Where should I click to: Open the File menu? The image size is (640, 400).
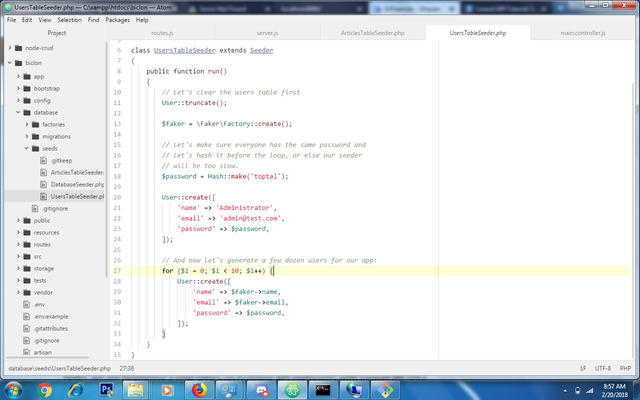tap(11, 20)
